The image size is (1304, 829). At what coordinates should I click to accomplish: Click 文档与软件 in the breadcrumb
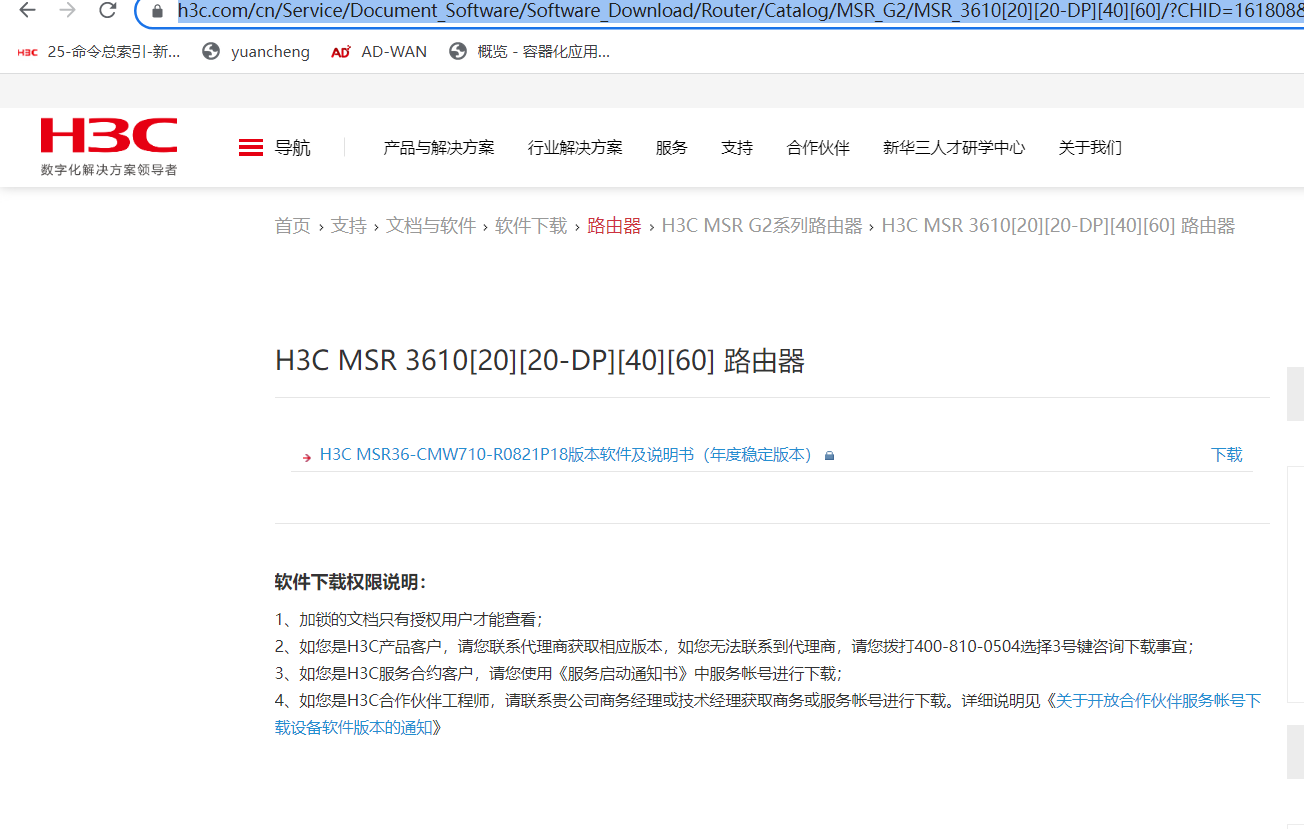(431, 226)
